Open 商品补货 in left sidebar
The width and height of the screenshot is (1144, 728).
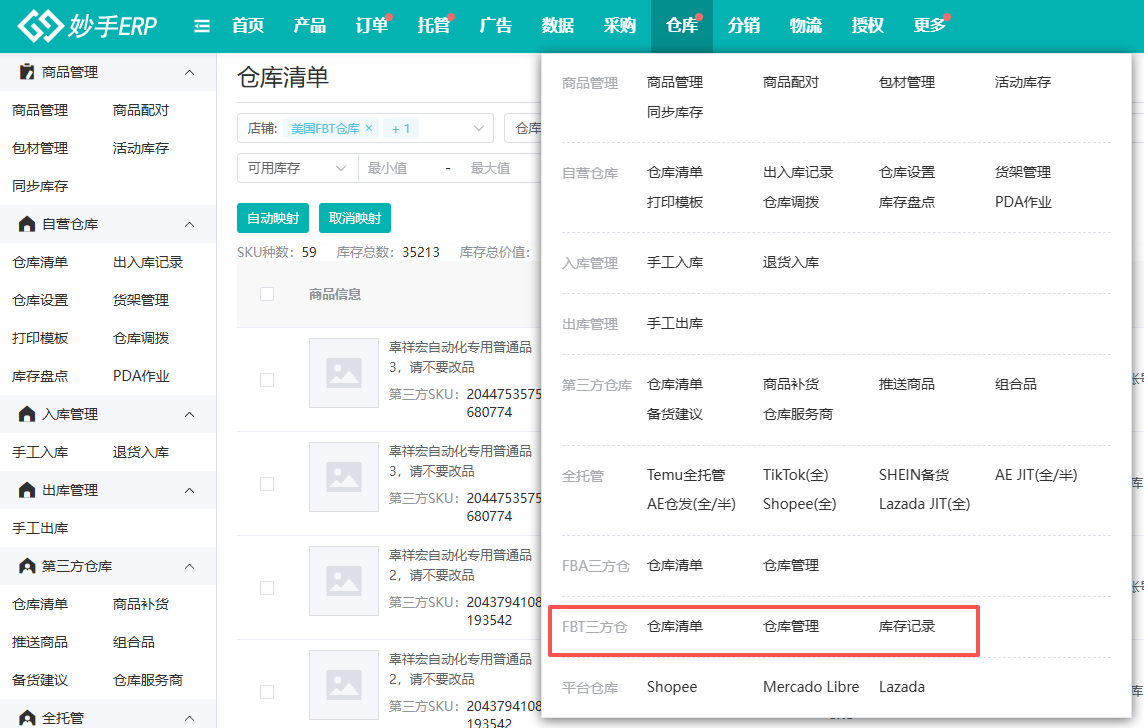[x=141, y=604]
